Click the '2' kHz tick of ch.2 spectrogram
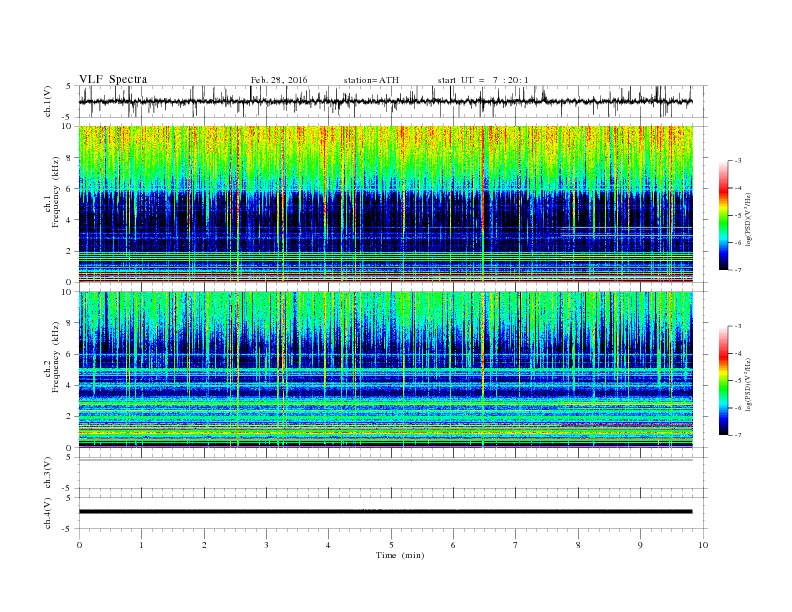 click(70, 417)
